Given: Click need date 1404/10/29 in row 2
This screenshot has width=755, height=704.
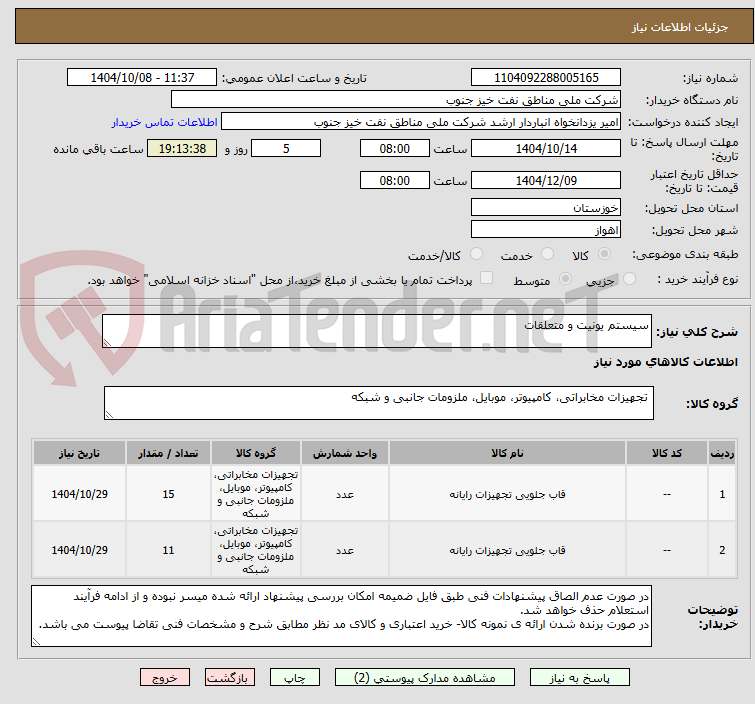Looking at the screenshot, I should point(79,550).
